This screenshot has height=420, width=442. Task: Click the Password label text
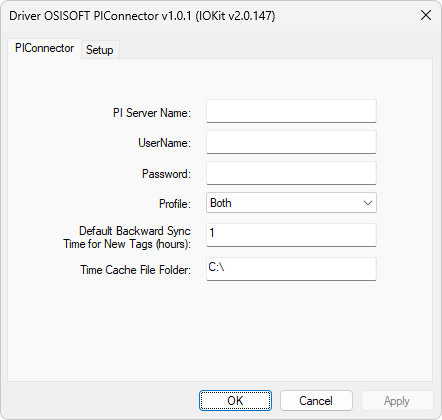166,174
